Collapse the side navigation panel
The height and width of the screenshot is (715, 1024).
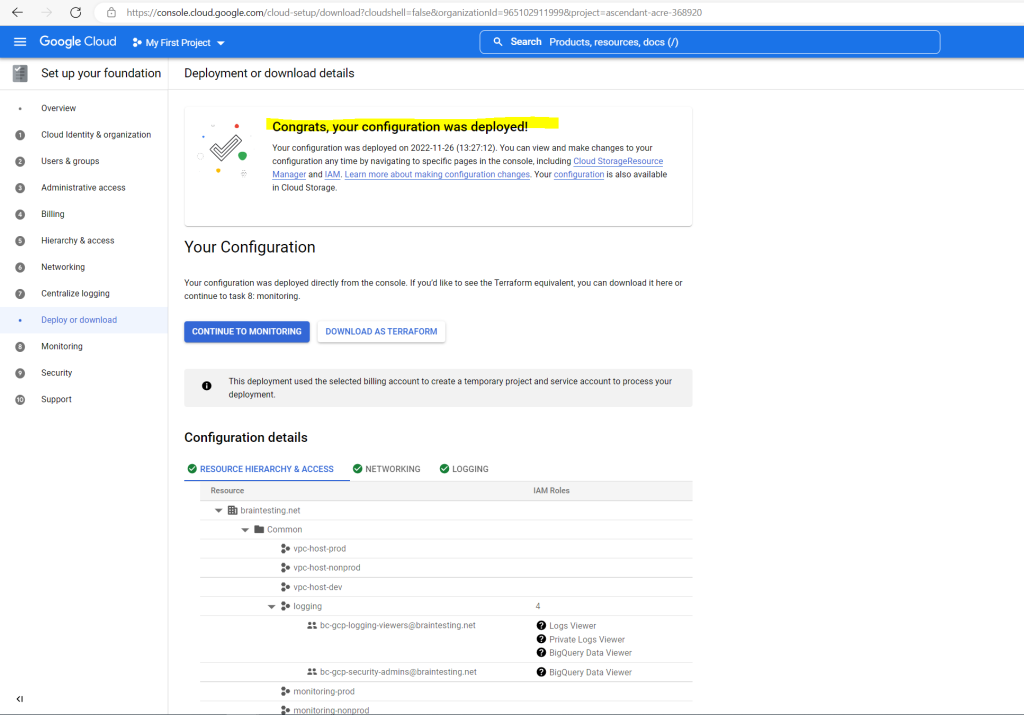click(20, 699)
